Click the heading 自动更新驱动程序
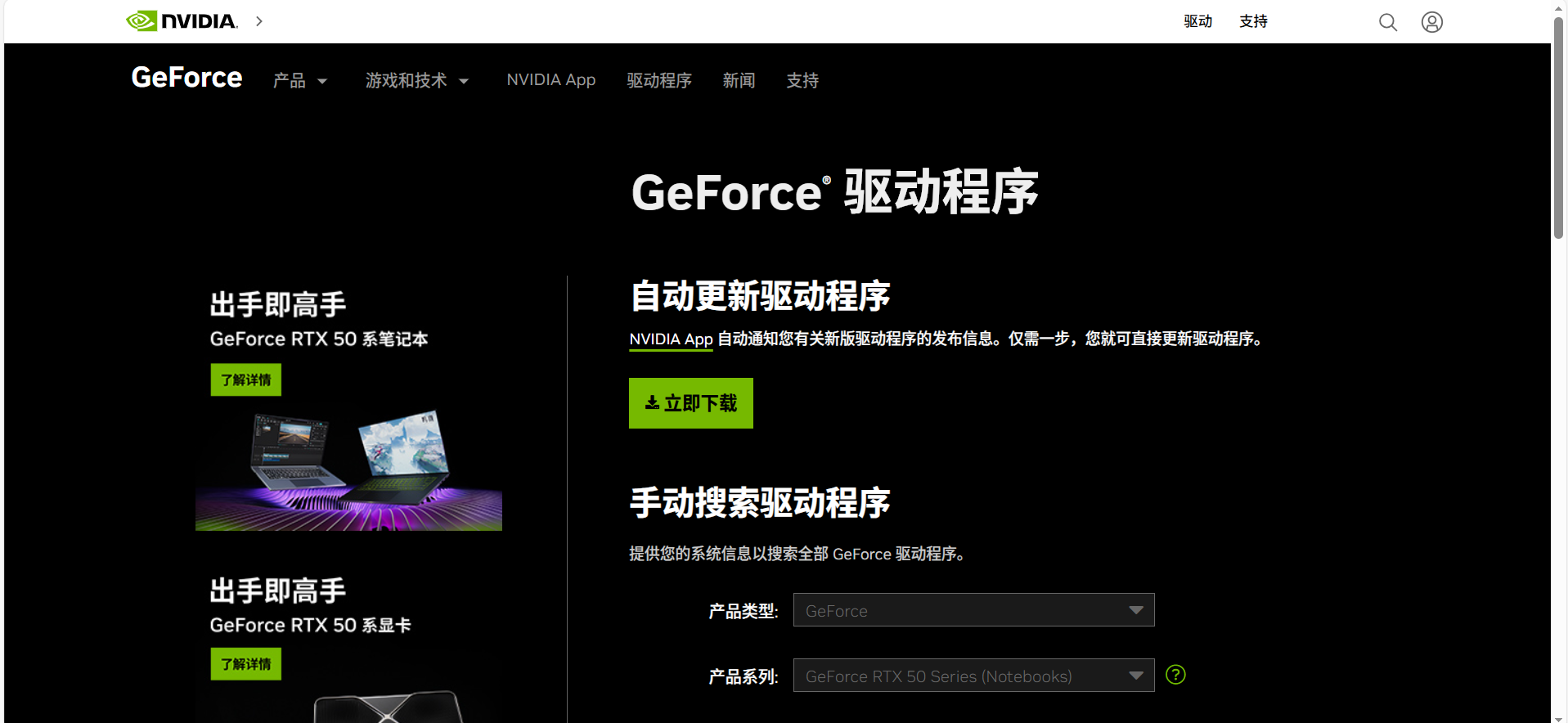This screenshot has width=1568, height=723. (x=760, y=295)
